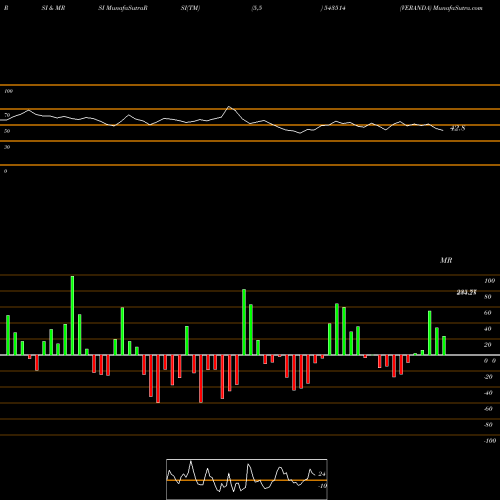Image resolution: width=500 pixels, height=500 pixels.
Task: Click the 294.28 value in MR panel
Action: (466, 293)
